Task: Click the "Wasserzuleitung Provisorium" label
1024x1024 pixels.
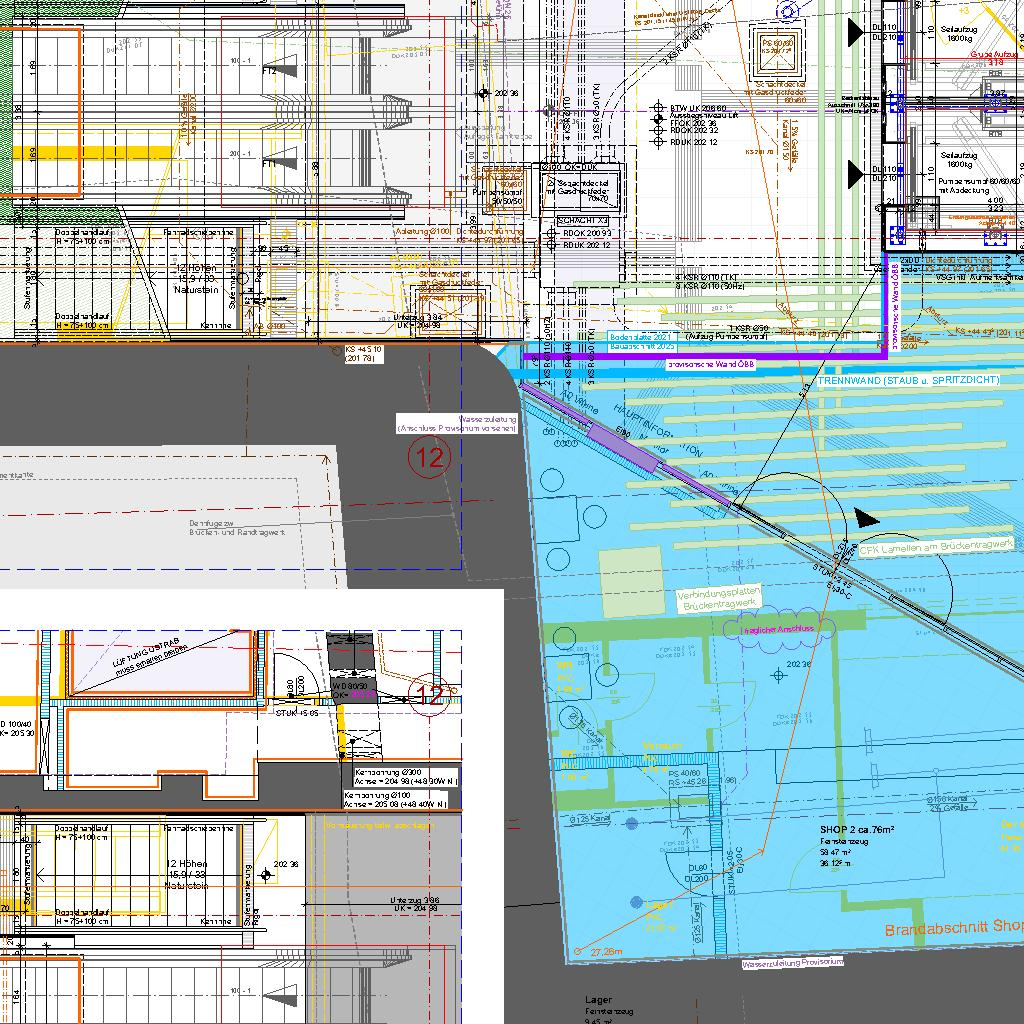Action: click(x=792, y=963)
